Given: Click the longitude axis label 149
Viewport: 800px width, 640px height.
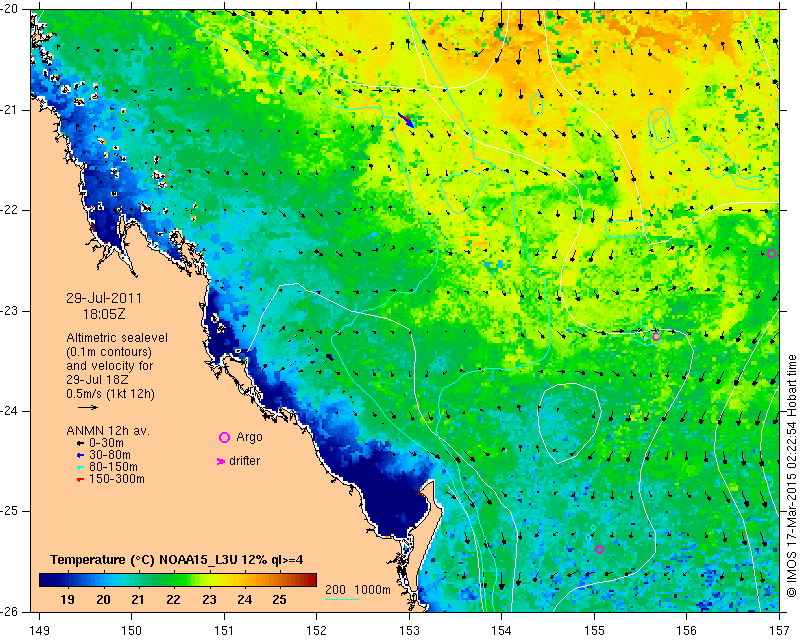Looking at the screenshot, I should [39, 631].
